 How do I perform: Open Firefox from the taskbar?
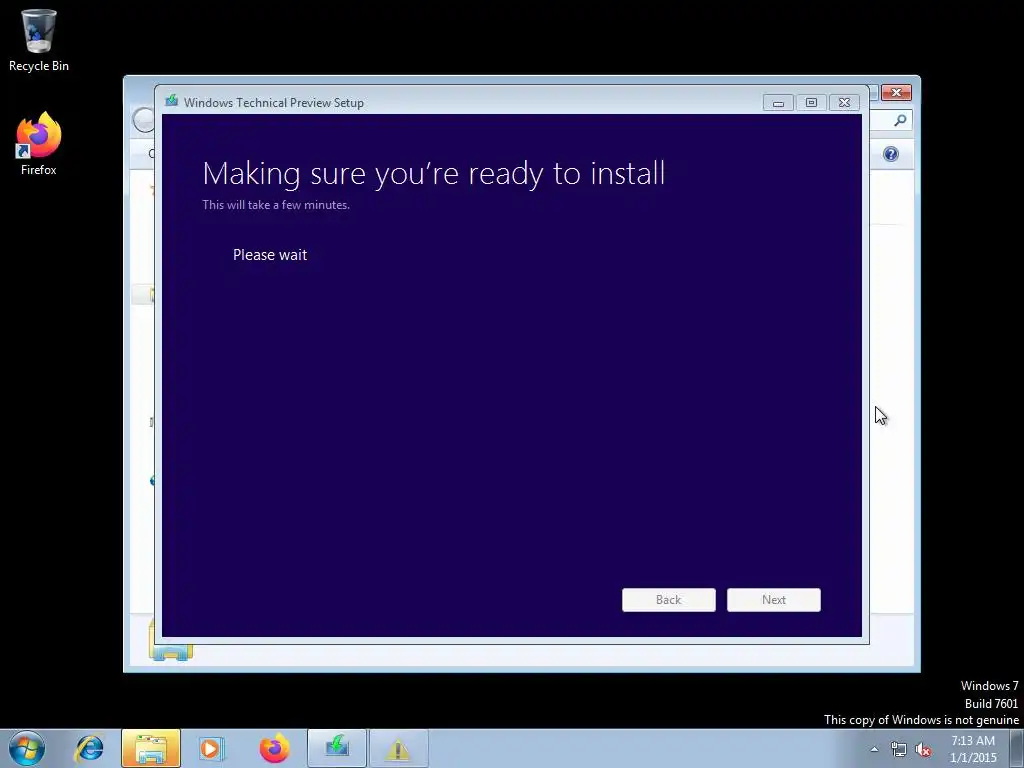274,748
